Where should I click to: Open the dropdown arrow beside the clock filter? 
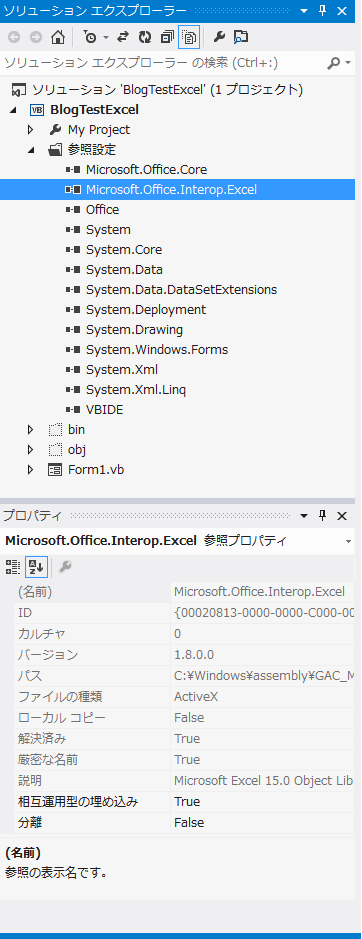[x=105, y=37]
